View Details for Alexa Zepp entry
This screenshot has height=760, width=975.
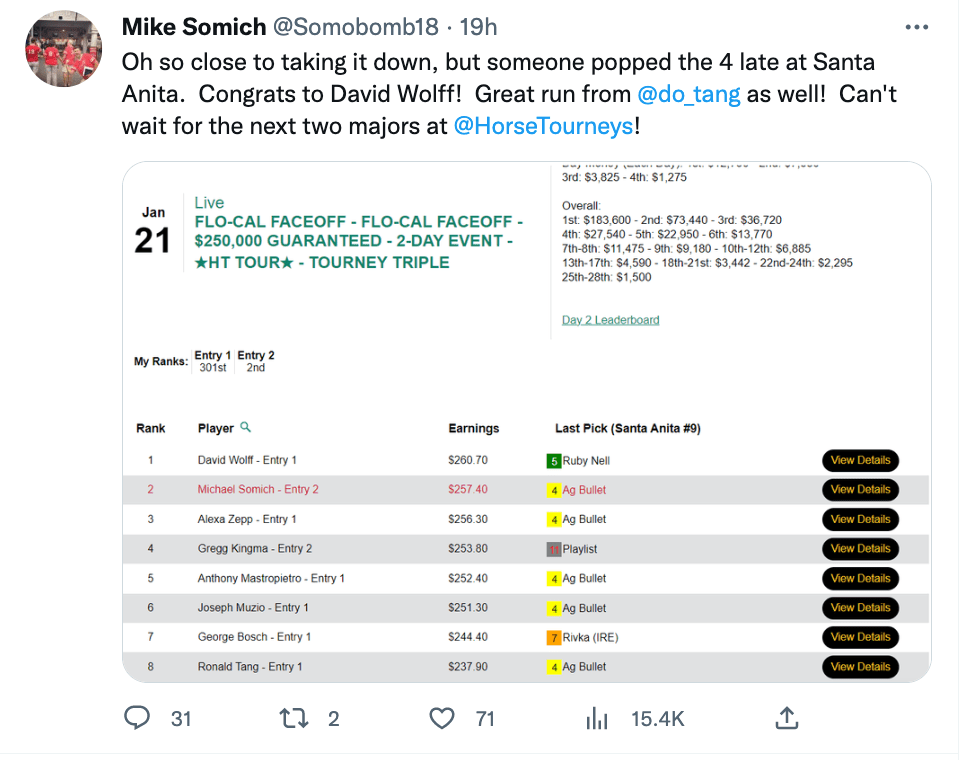(860, 519)
